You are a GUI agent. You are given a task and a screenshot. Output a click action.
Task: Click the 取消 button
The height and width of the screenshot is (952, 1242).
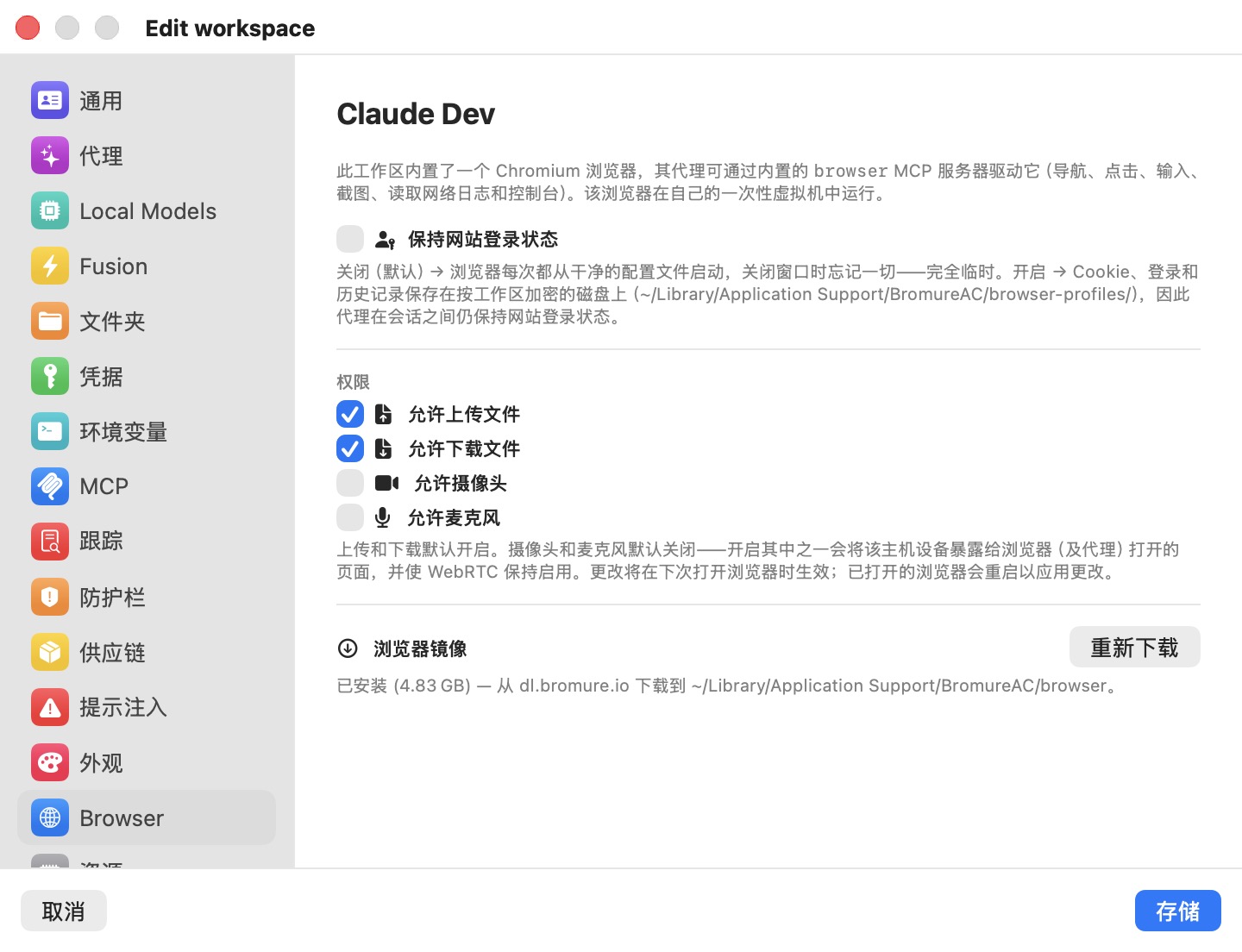pyautogui.click(x=64, y=911)
